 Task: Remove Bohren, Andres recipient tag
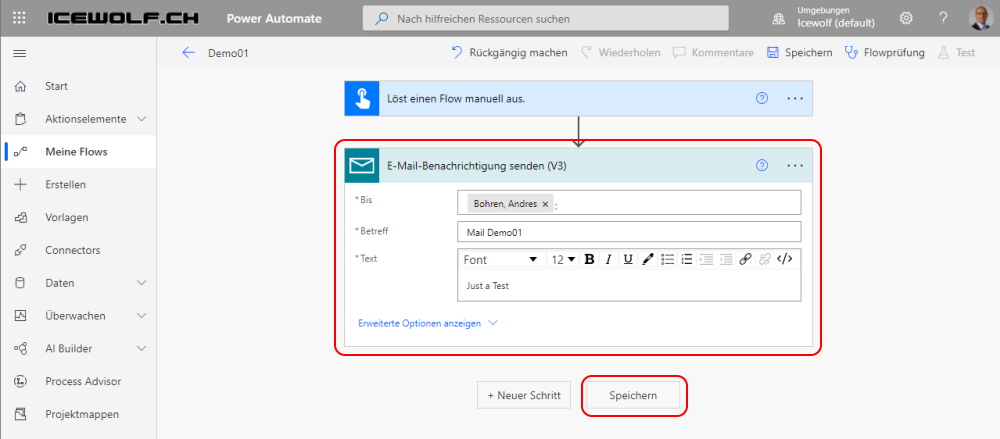point(545,204)
